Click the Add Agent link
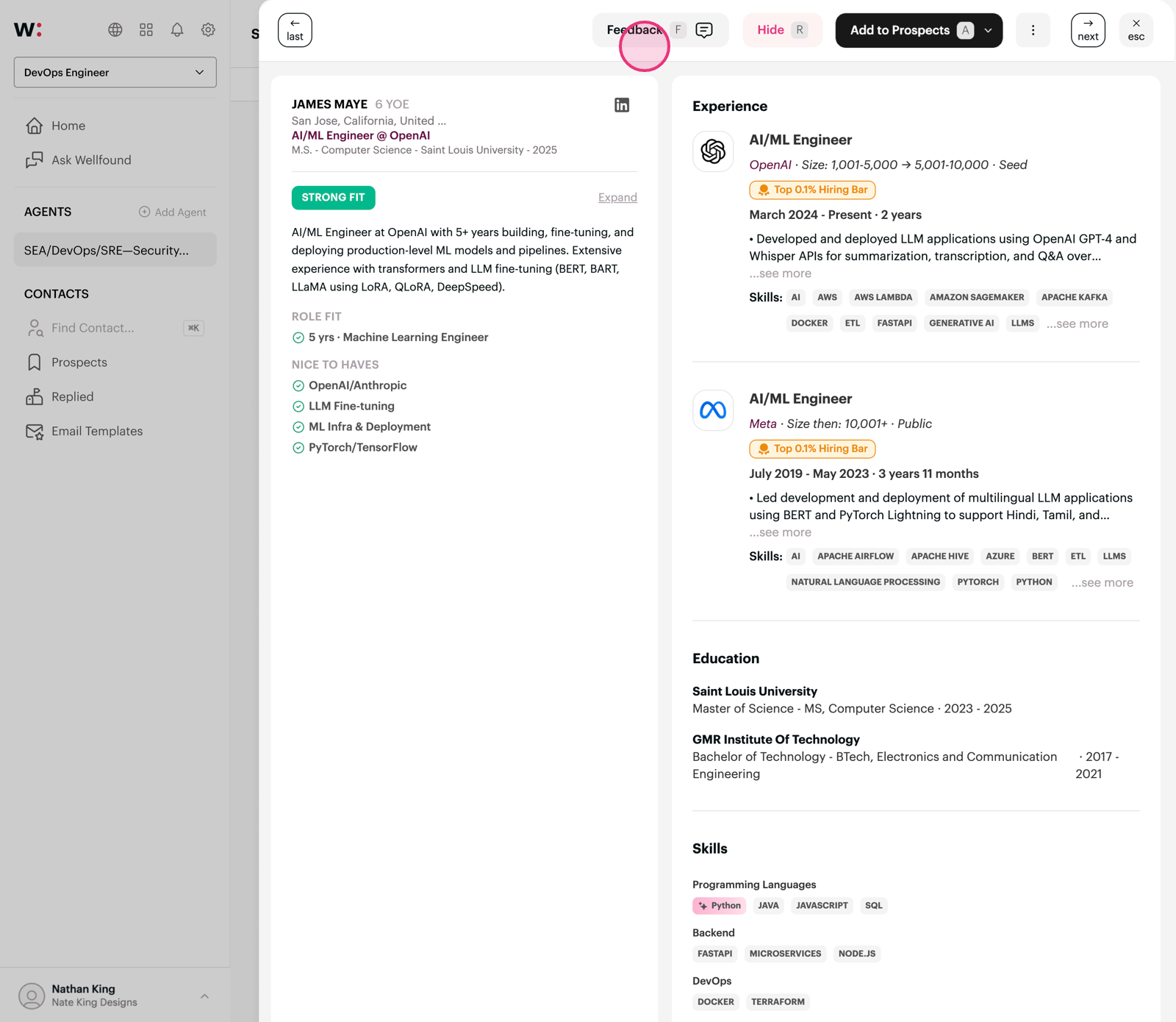Image resolution: width=1176 pixels, height=1022 pixels. (173, 212)
